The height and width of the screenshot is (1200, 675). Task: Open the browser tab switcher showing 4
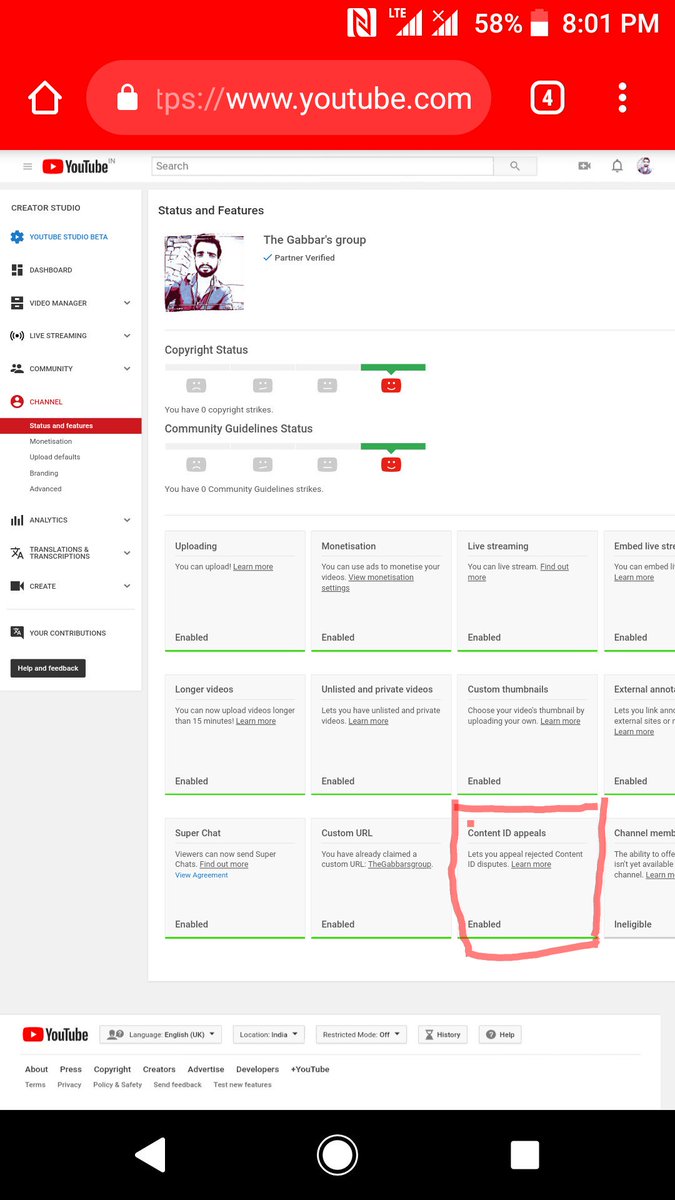(x=547, y=98)
